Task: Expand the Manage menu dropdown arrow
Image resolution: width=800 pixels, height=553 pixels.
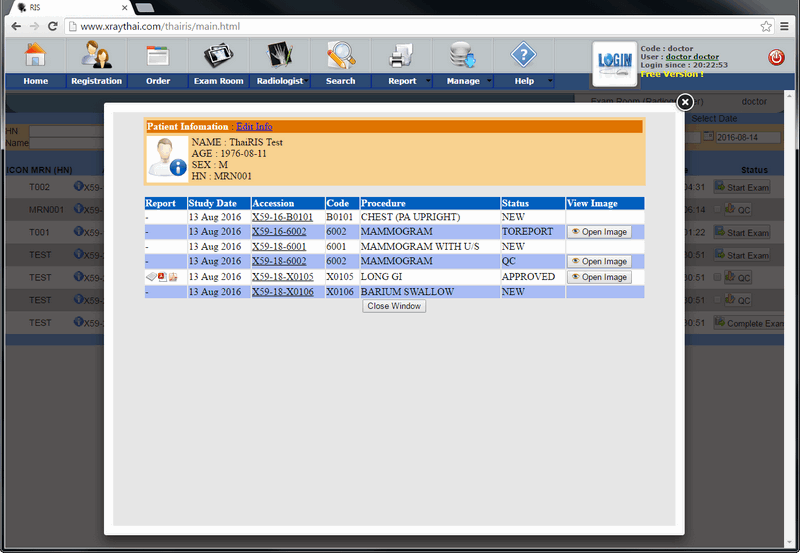Action: [489, 81]
